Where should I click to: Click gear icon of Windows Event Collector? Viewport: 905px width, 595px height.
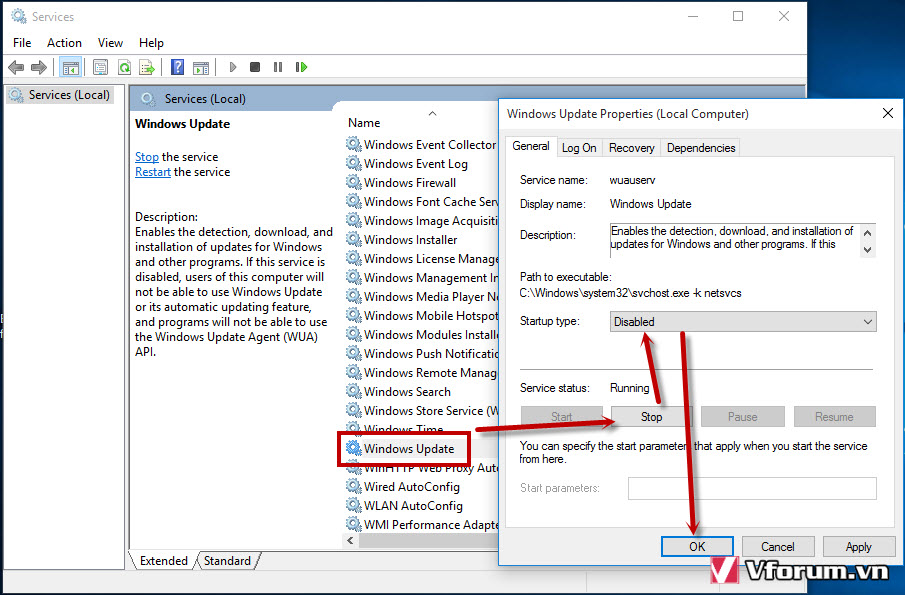354,144
